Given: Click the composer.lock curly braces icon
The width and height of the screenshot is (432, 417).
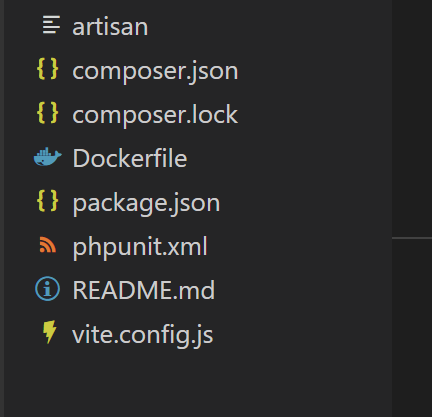Looking at the screenshot, I should pyautogui.click(x=48, y=113).
